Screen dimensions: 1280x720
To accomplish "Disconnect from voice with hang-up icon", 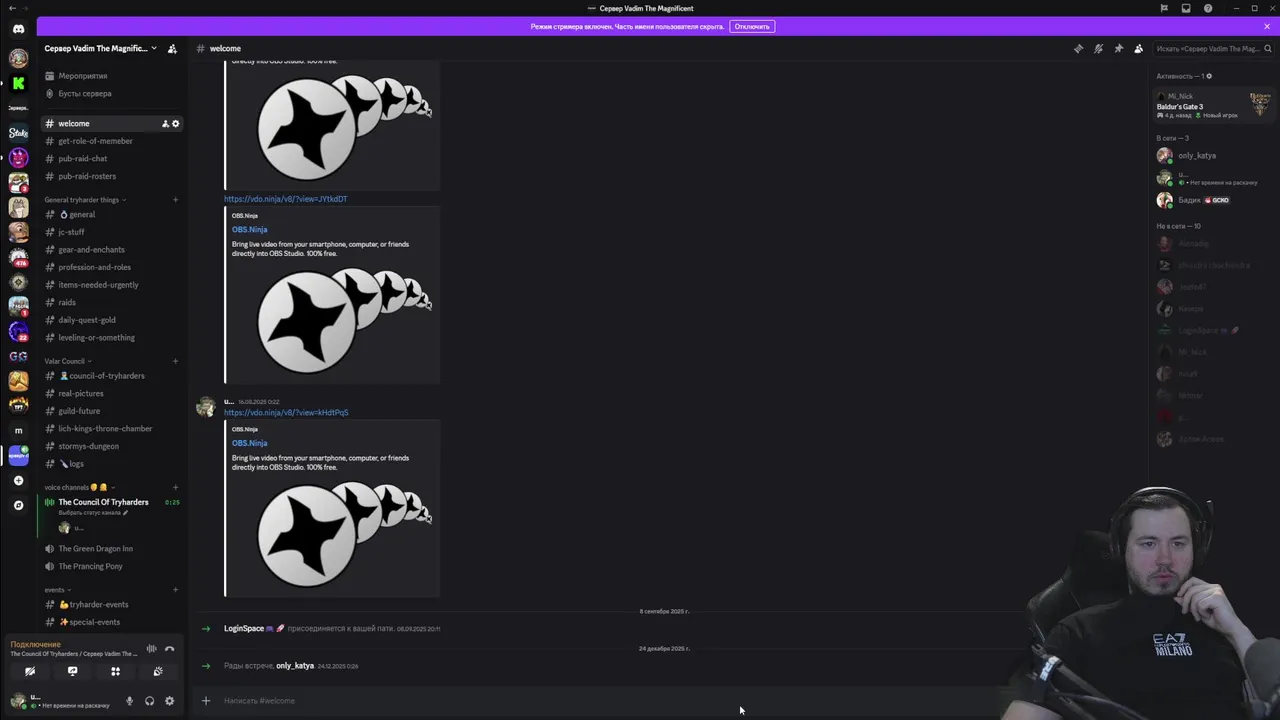I will (x=169, y=649).
